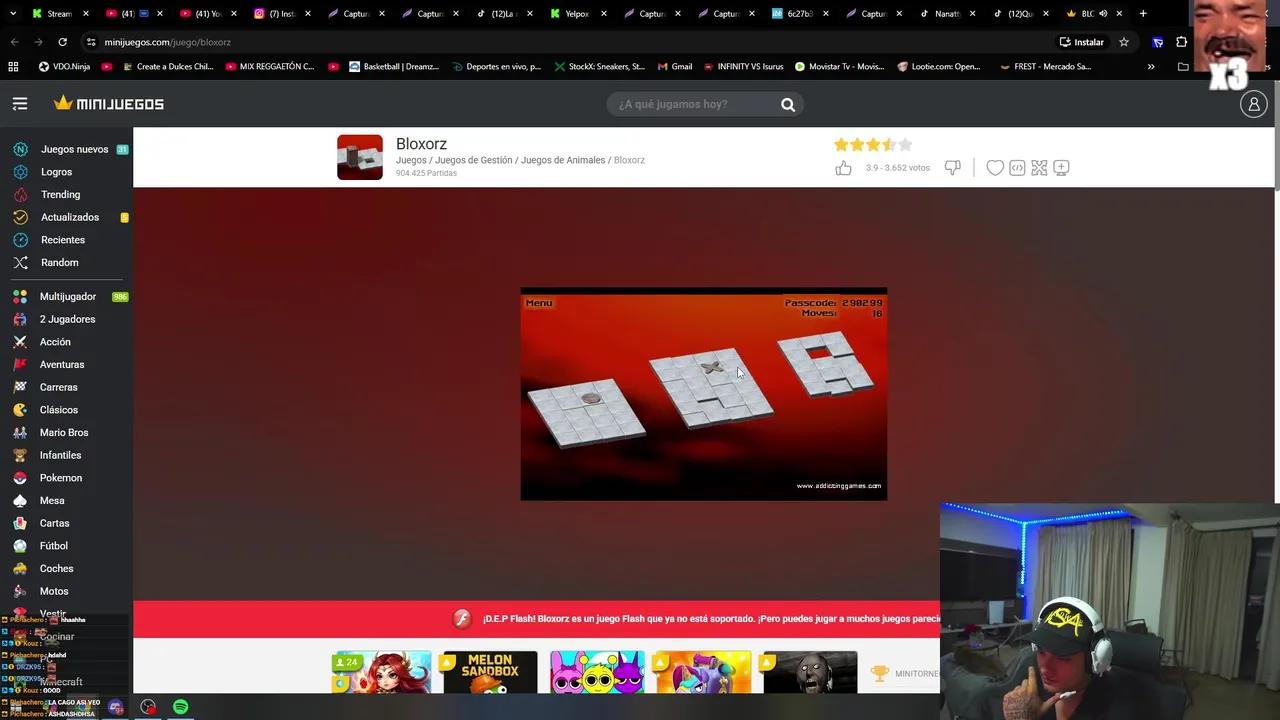The height and width of the screenshot is (720, 1280).
Task: Focus the '¿A qué jugamos hoy?' search field
Action: pos(692,104)
